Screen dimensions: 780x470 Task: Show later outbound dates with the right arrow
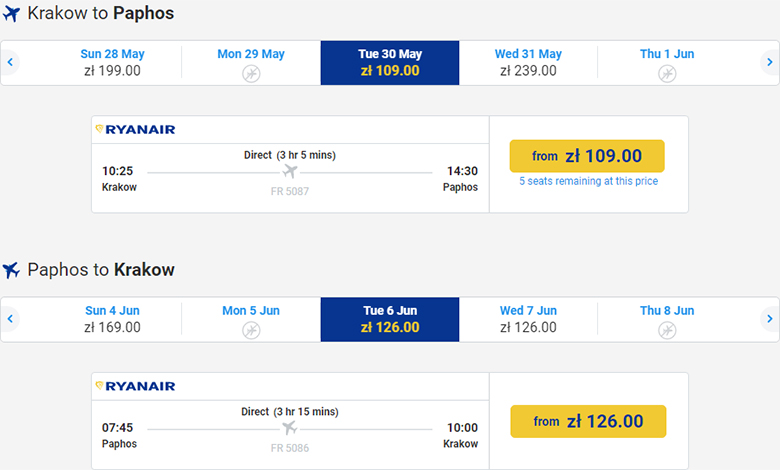[769, 63]
